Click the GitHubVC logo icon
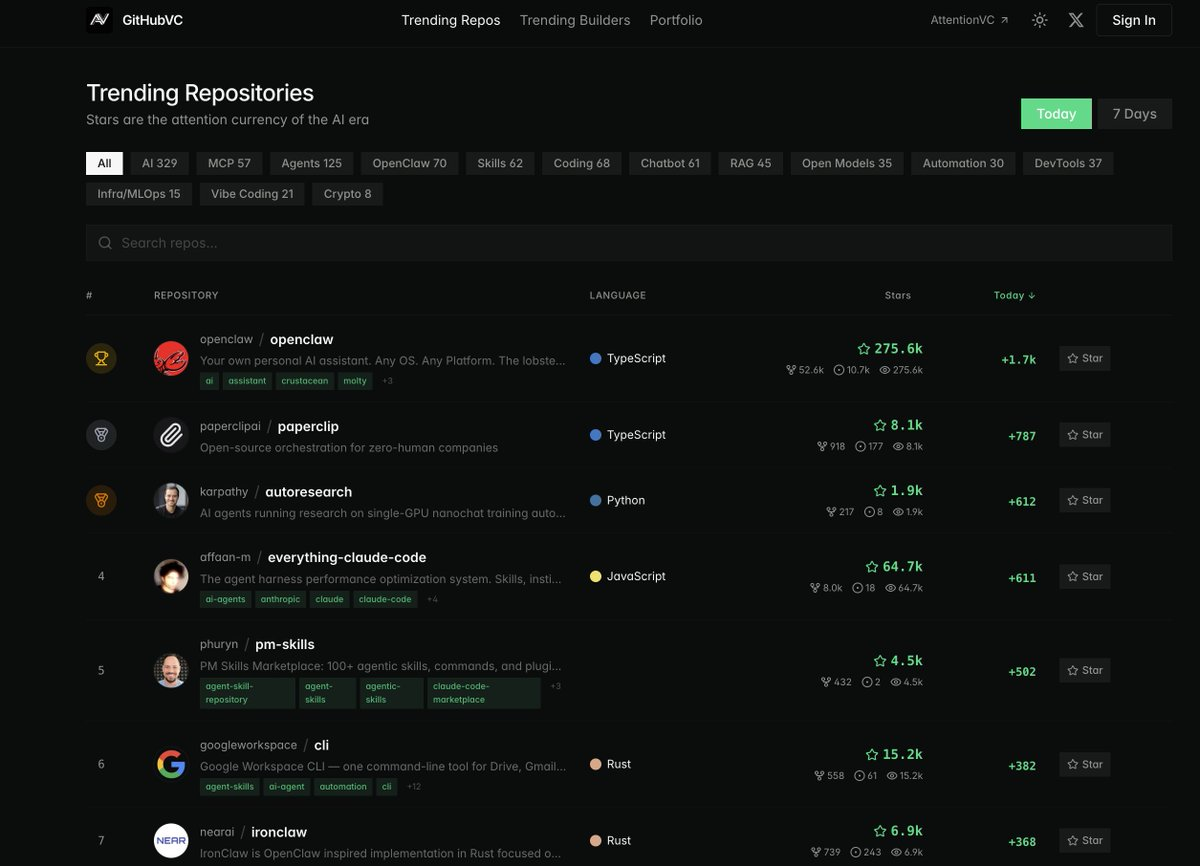This screenshot has height=866, width=1200. tap(98, 19)
